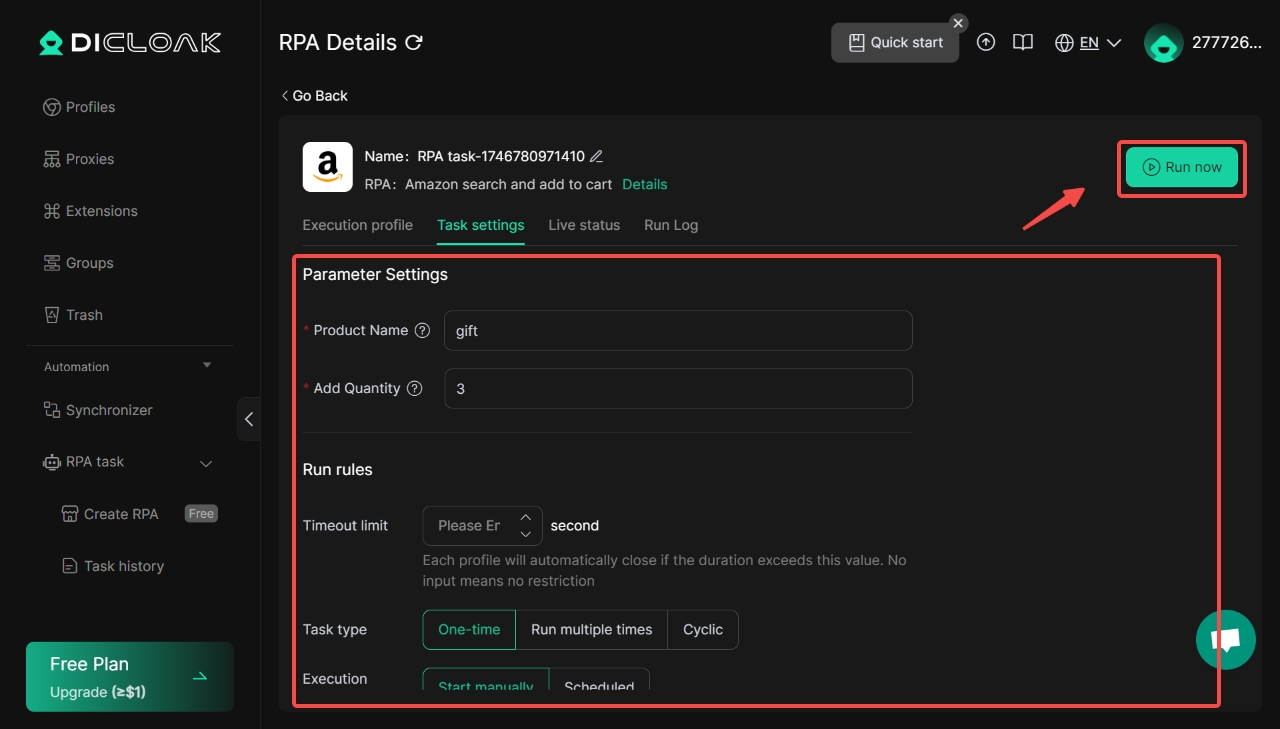1280x729 pixels.
Task: Decrease Timeout limit with down arrow
Action: point(525,535)
